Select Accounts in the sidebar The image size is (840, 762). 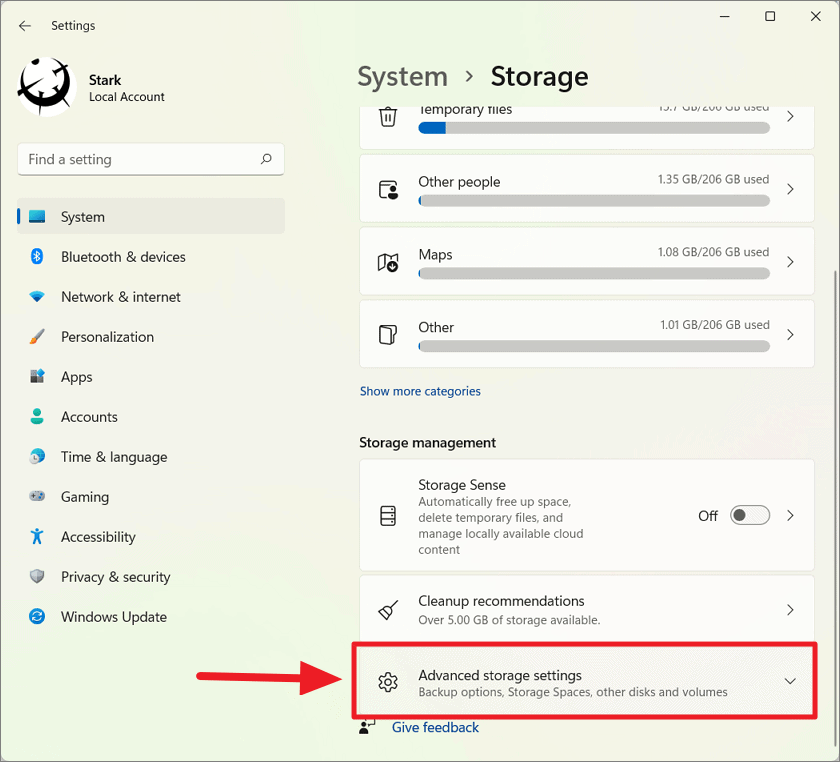(x=90, y=417)
